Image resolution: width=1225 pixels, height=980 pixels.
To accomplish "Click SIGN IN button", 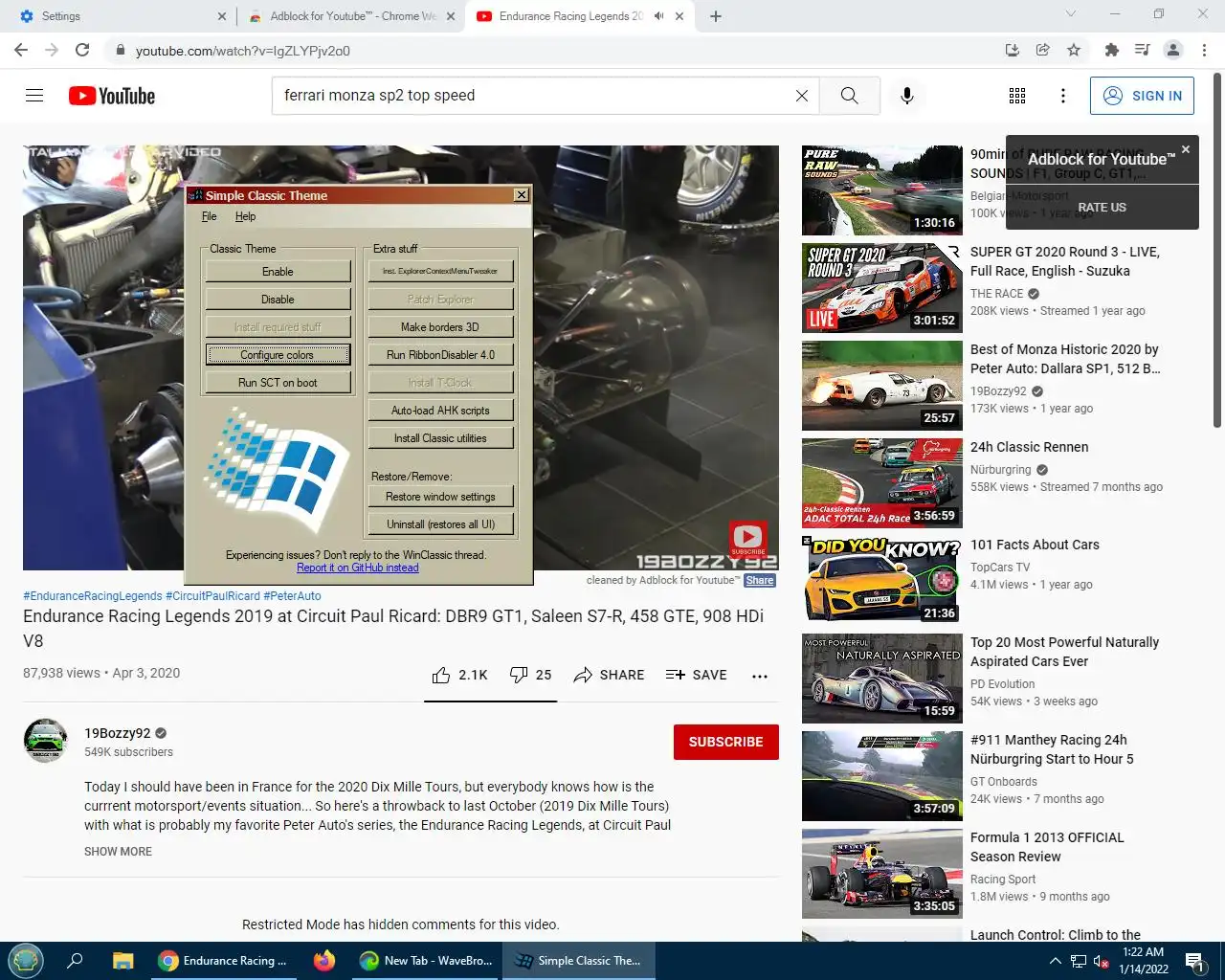I will coord(1142,96).
